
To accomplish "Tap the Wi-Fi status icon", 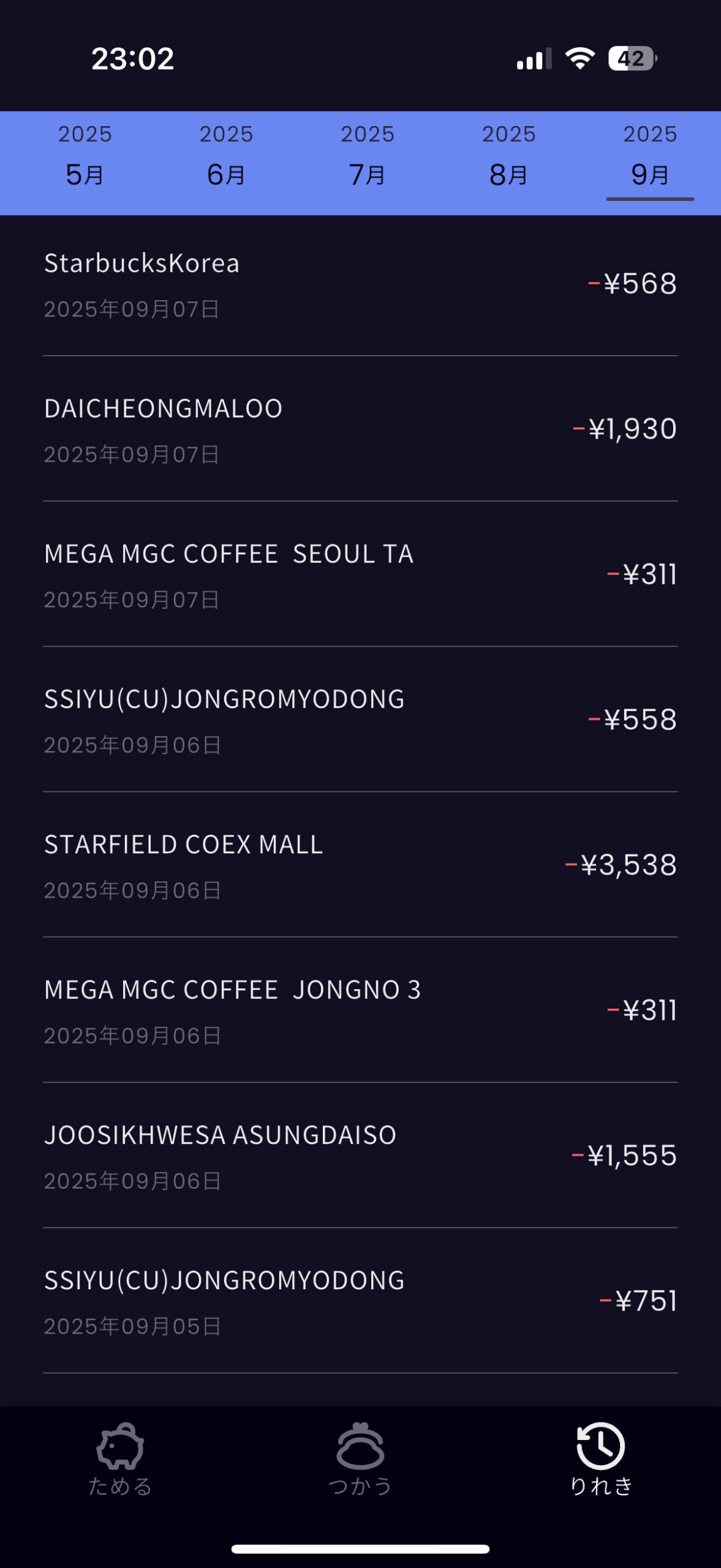I will (x=579, y=59).
